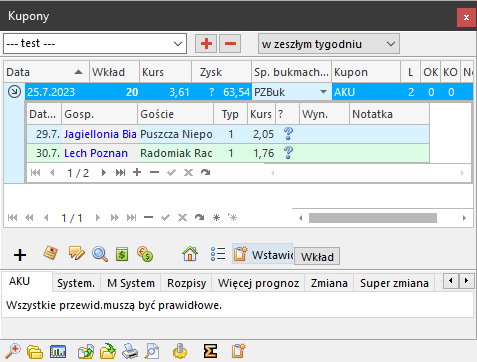Screen dimensions: 477x362
Task: Click the Kupon column header
Action: coord(366,72)
